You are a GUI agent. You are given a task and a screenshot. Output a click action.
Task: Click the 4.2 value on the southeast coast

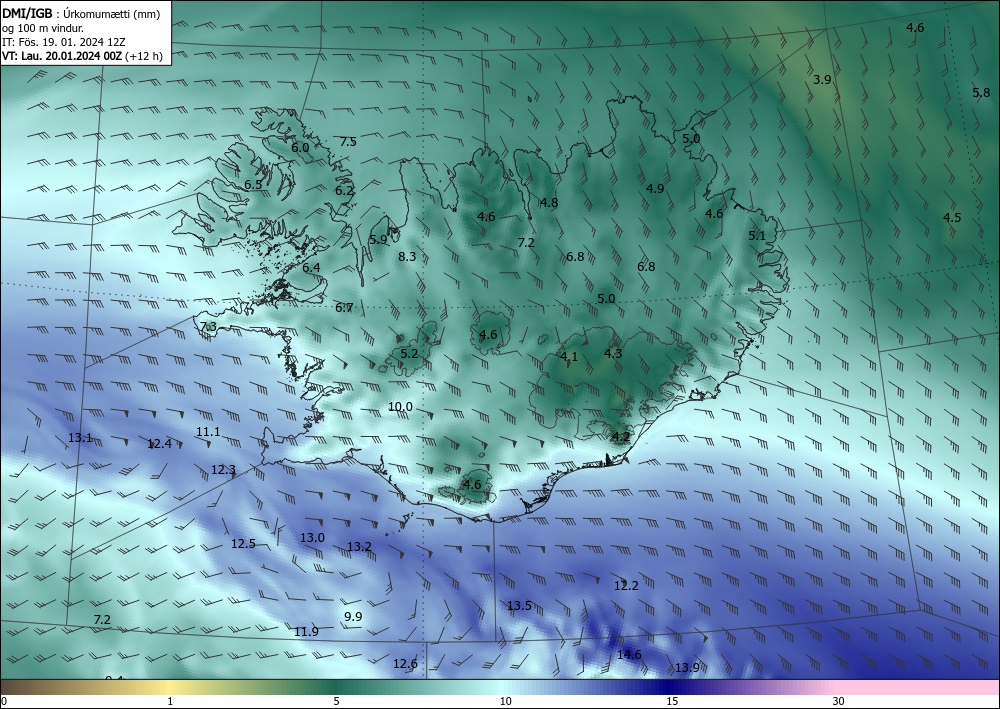[621, 437]
